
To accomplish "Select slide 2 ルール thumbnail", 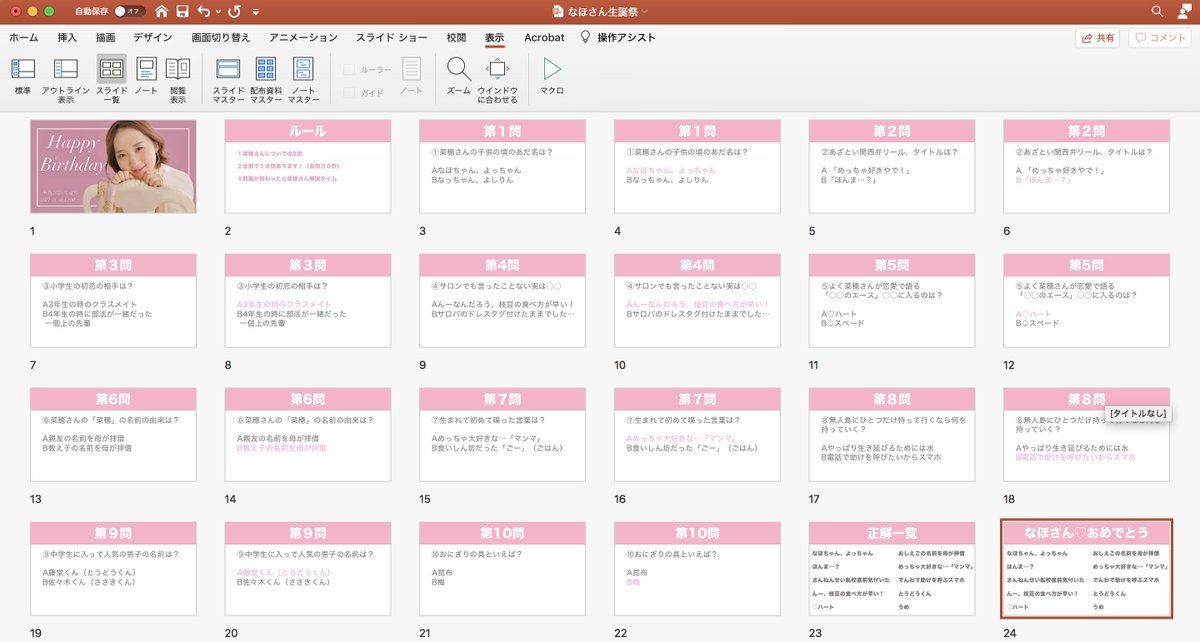I will pyautogui.click(x=308, y=166).
